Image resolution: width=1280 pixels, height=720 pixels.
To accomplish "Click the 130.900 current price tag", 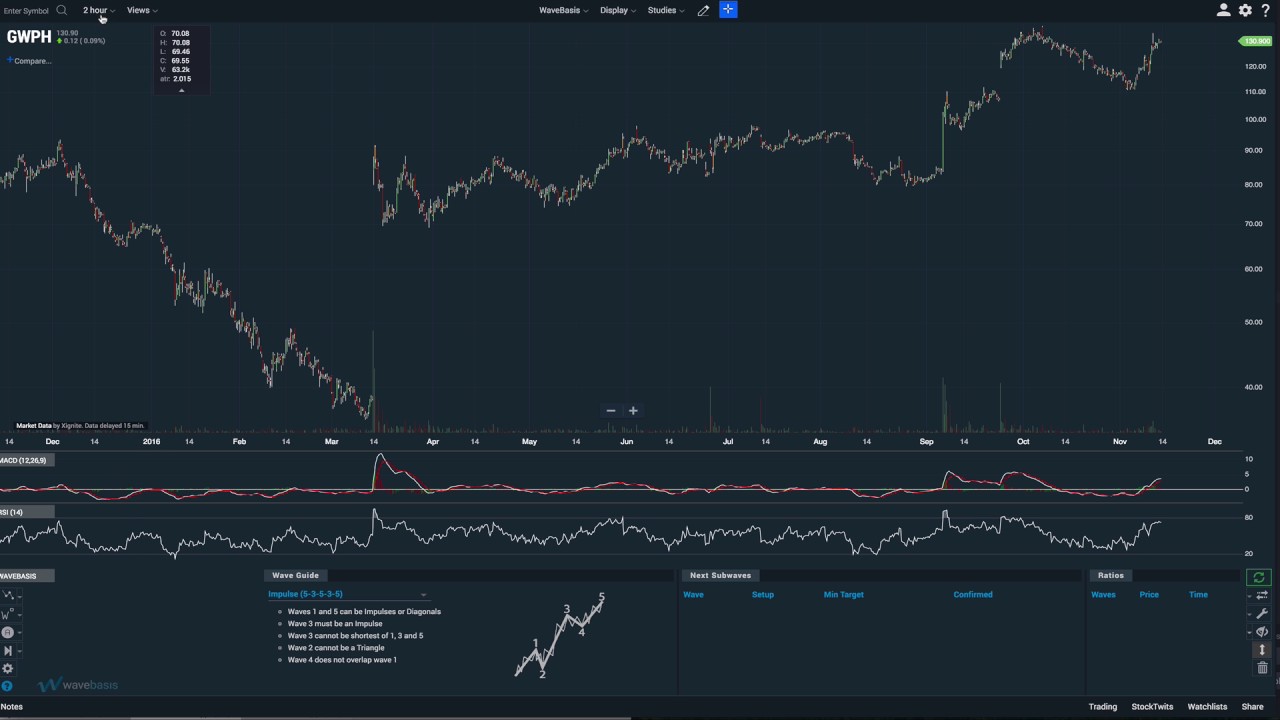I will tap(1255, 41).
